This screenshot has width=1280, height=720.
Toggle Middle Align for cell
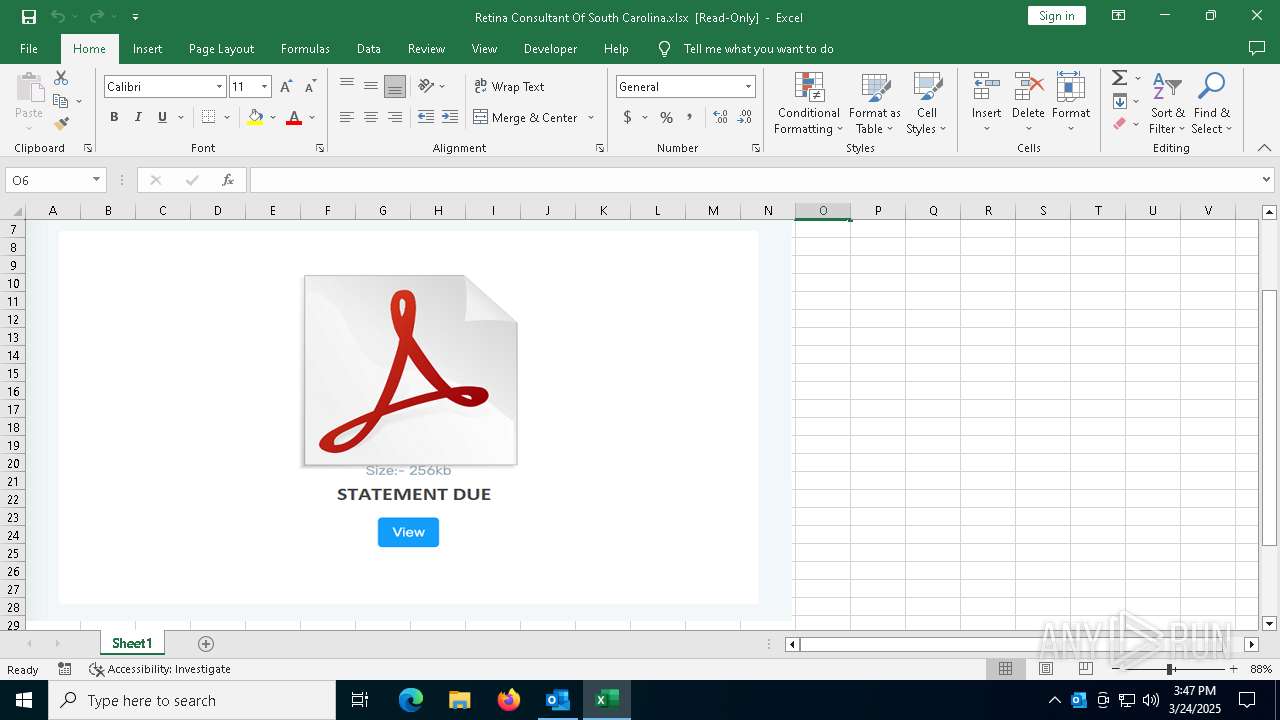(371, 86)
